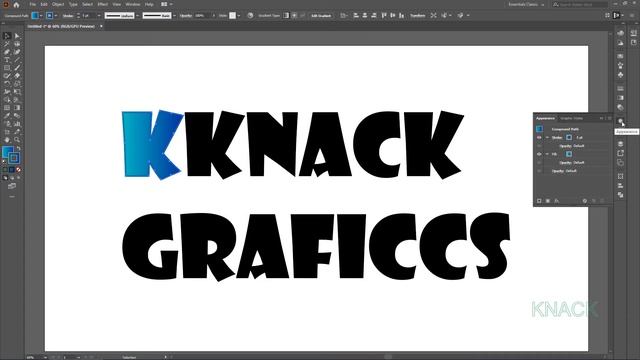Open the Object menu

(58, 4)
